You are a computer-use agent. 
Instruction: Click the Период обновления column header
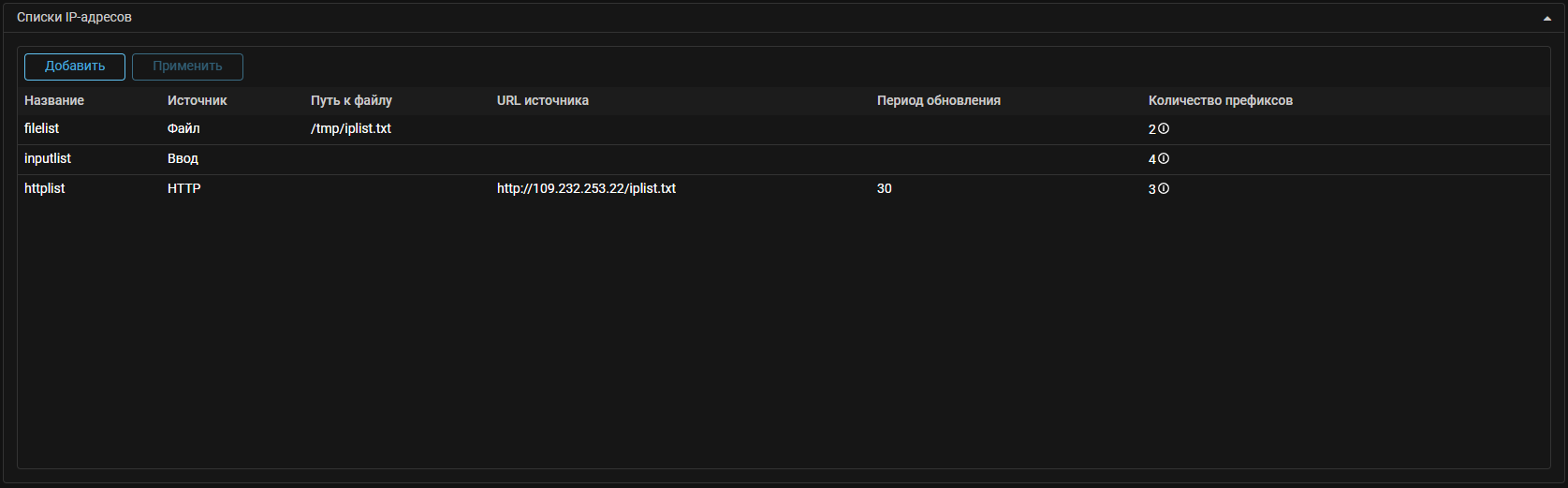pos(938,100)
